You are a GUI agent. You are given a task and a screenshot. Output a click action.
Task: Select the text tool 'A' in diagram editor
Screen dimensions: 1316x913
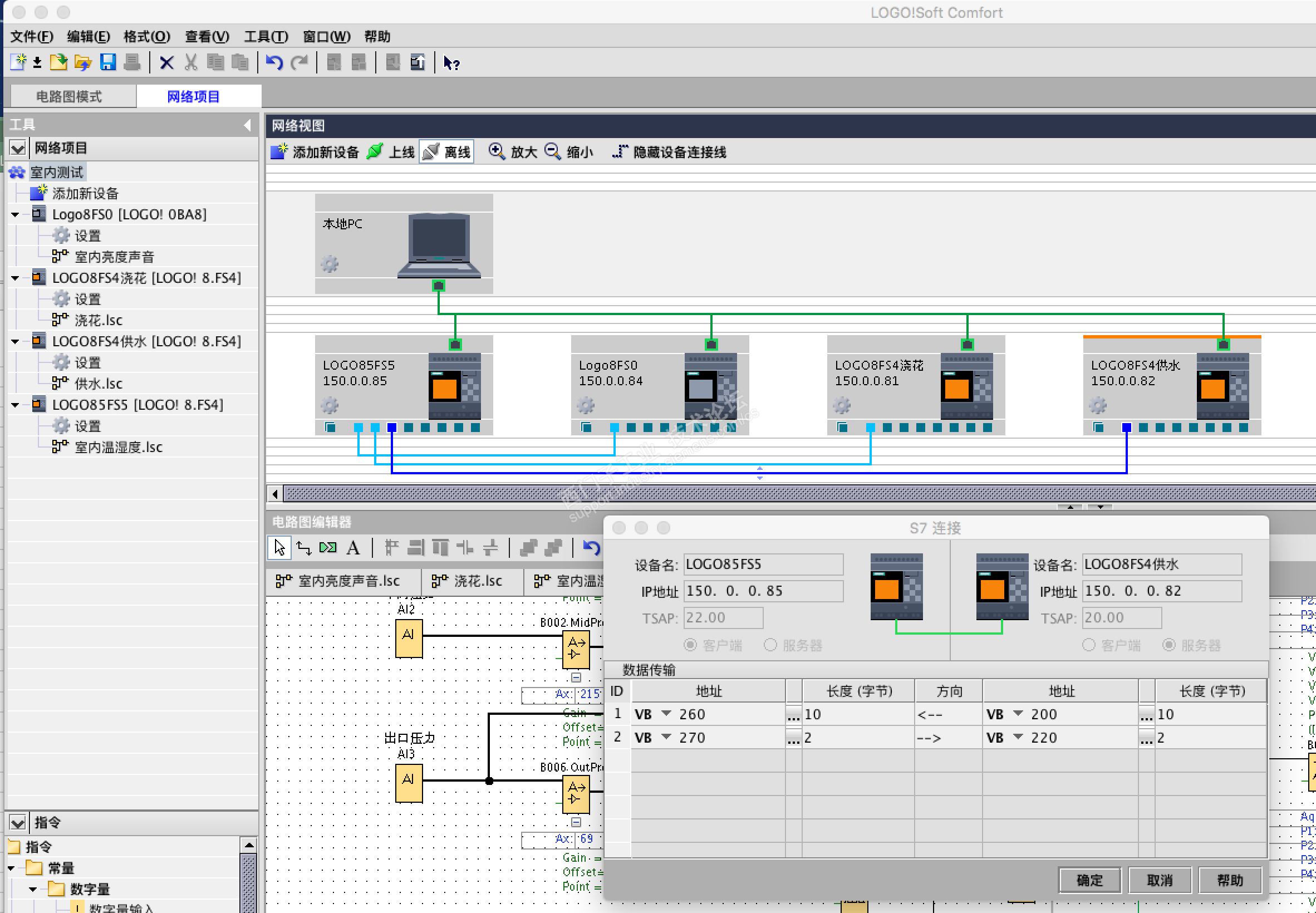pos(353,548)
